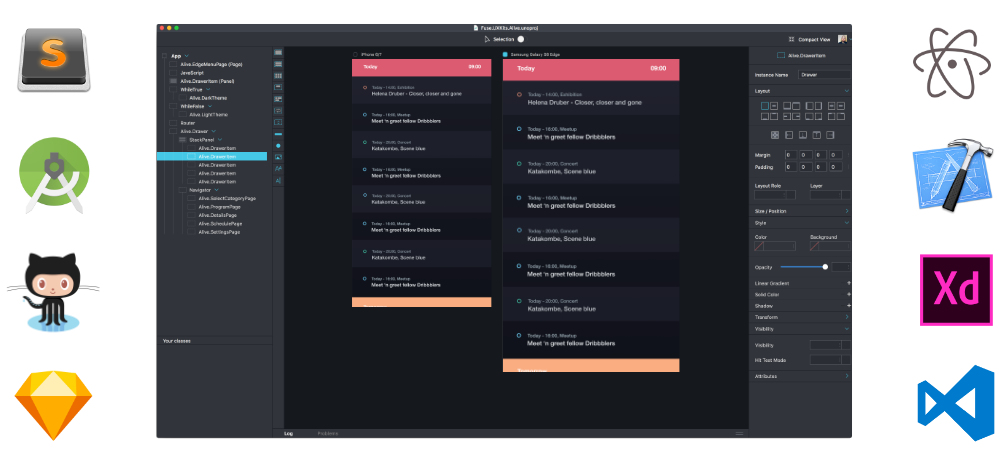Toggle the iPhone 6/7 preview checkbox

356,55
